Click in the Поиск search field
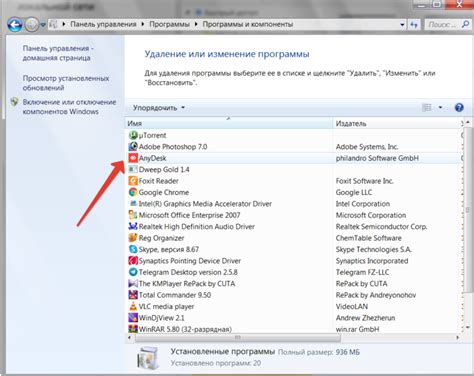The image size is (474, 376). point(443,24)
